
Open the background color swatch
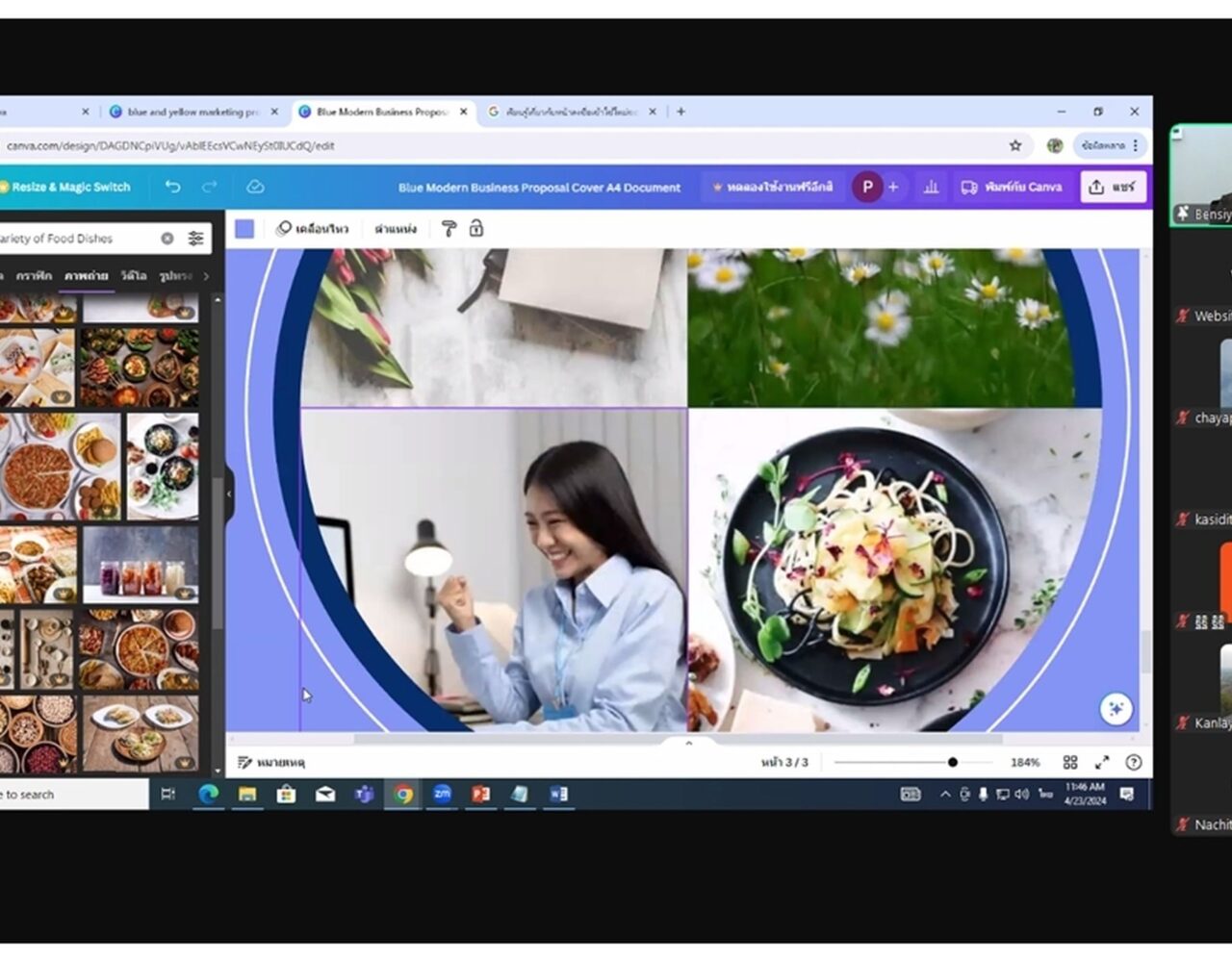click(x=244, y=229)
